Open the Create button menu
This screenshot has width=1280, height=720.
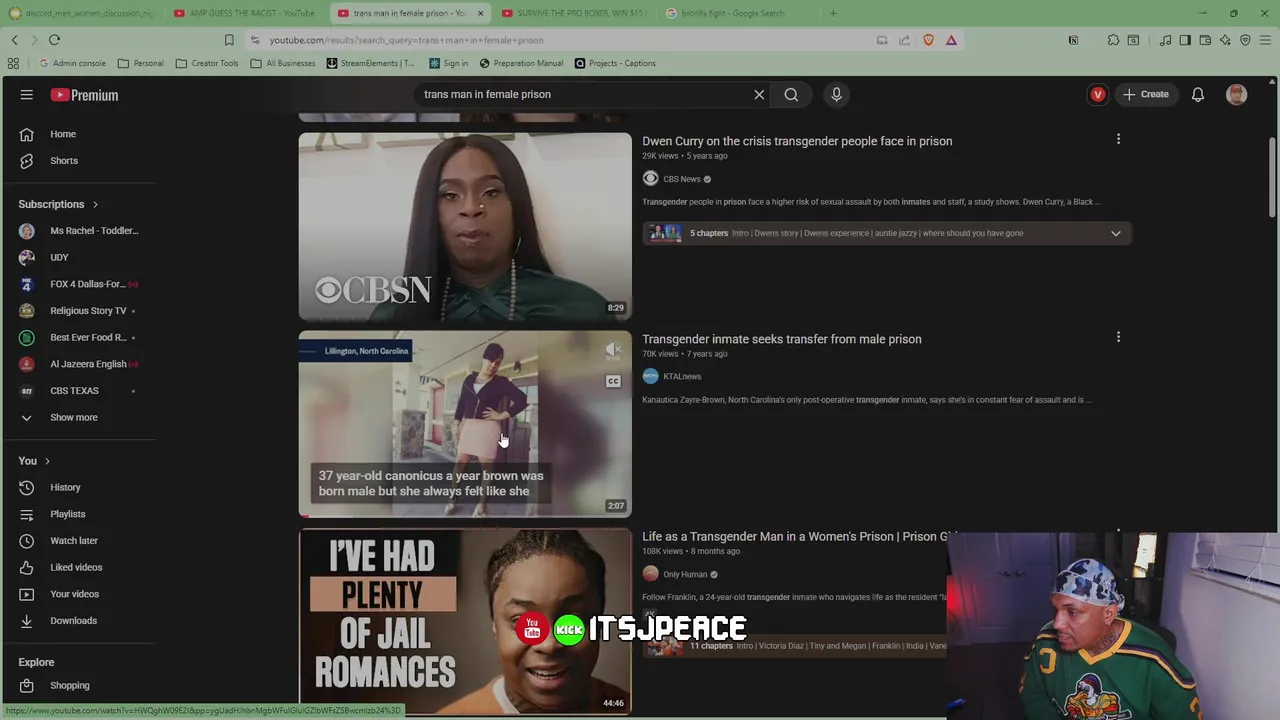(1146, 95)
